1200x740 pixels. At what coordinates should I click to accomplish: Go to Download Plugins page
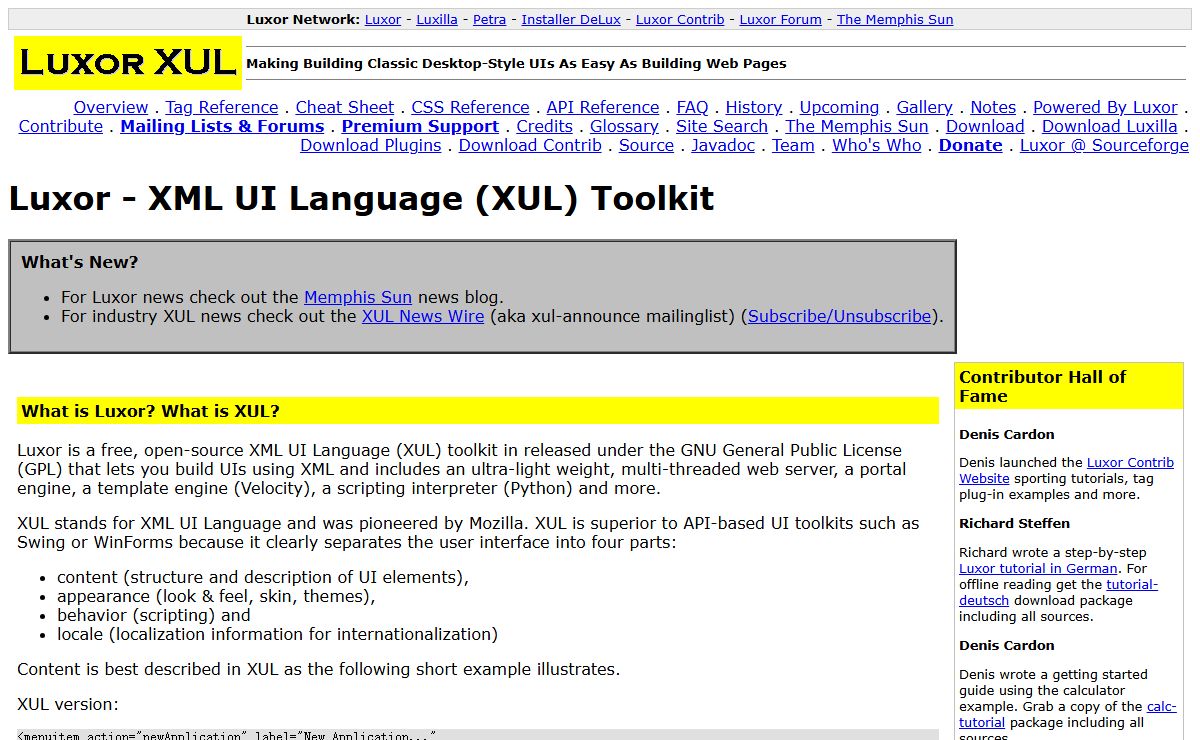point(370,145)
